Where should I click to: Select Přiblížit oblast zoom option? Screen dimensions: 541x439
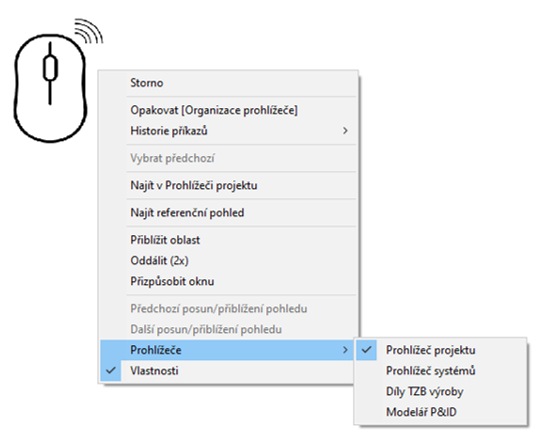pyautogui.click(x=228, y=240)
